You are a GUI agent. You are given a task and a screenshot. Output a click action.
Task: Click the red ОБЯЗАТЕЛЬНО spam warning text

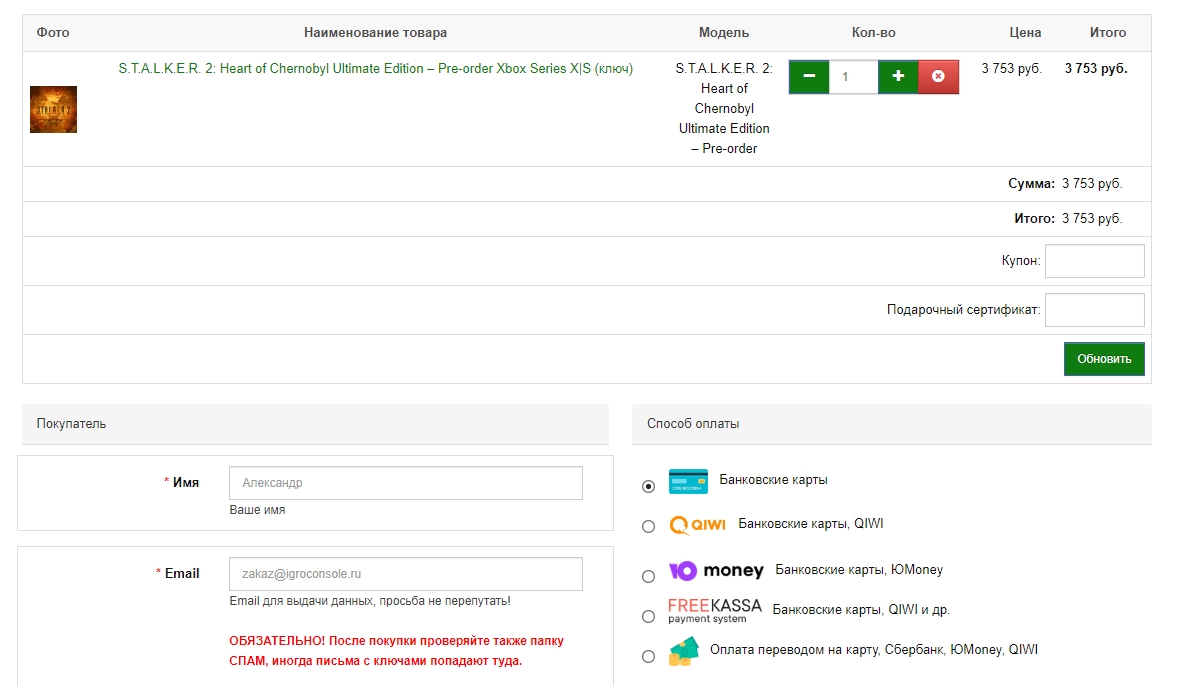(x=396, y=651)
